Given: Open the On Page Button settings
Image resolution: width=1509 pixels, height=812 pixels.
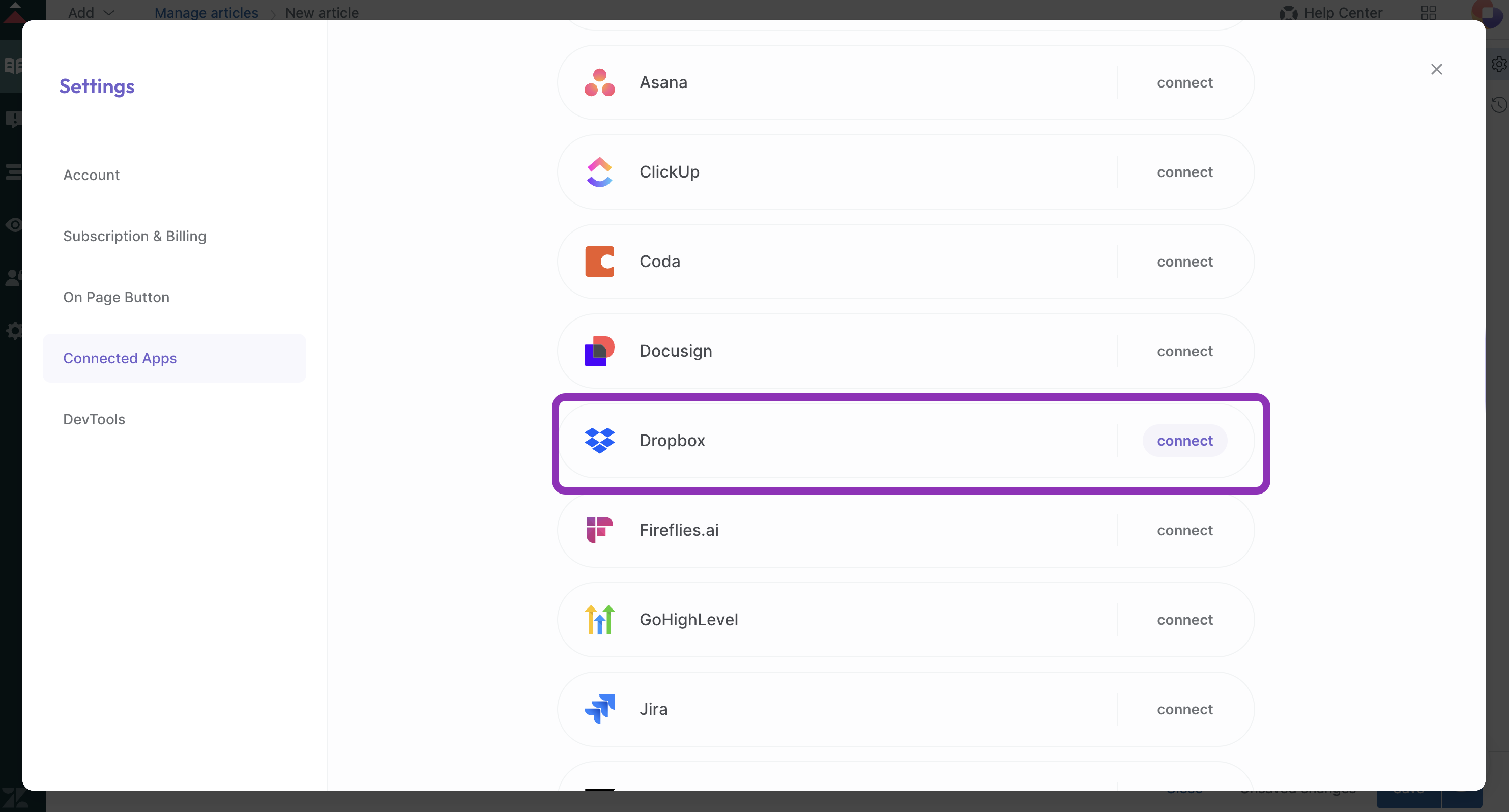Looking at the screenshot, I should coord(174,297).
